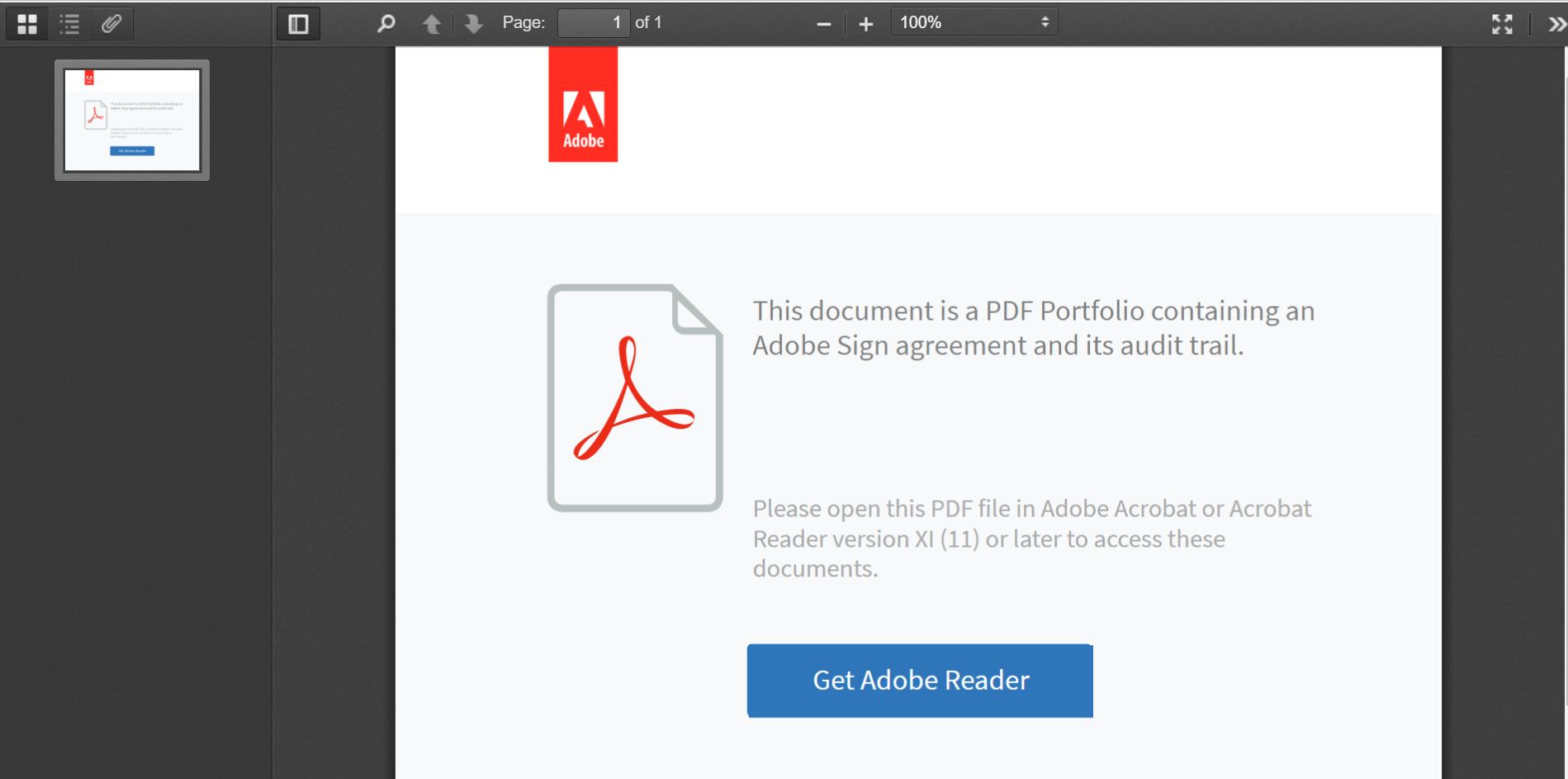
Task: Click the Get Adobe Reader button
Action: pyautogui.click(x=919, y=680)
